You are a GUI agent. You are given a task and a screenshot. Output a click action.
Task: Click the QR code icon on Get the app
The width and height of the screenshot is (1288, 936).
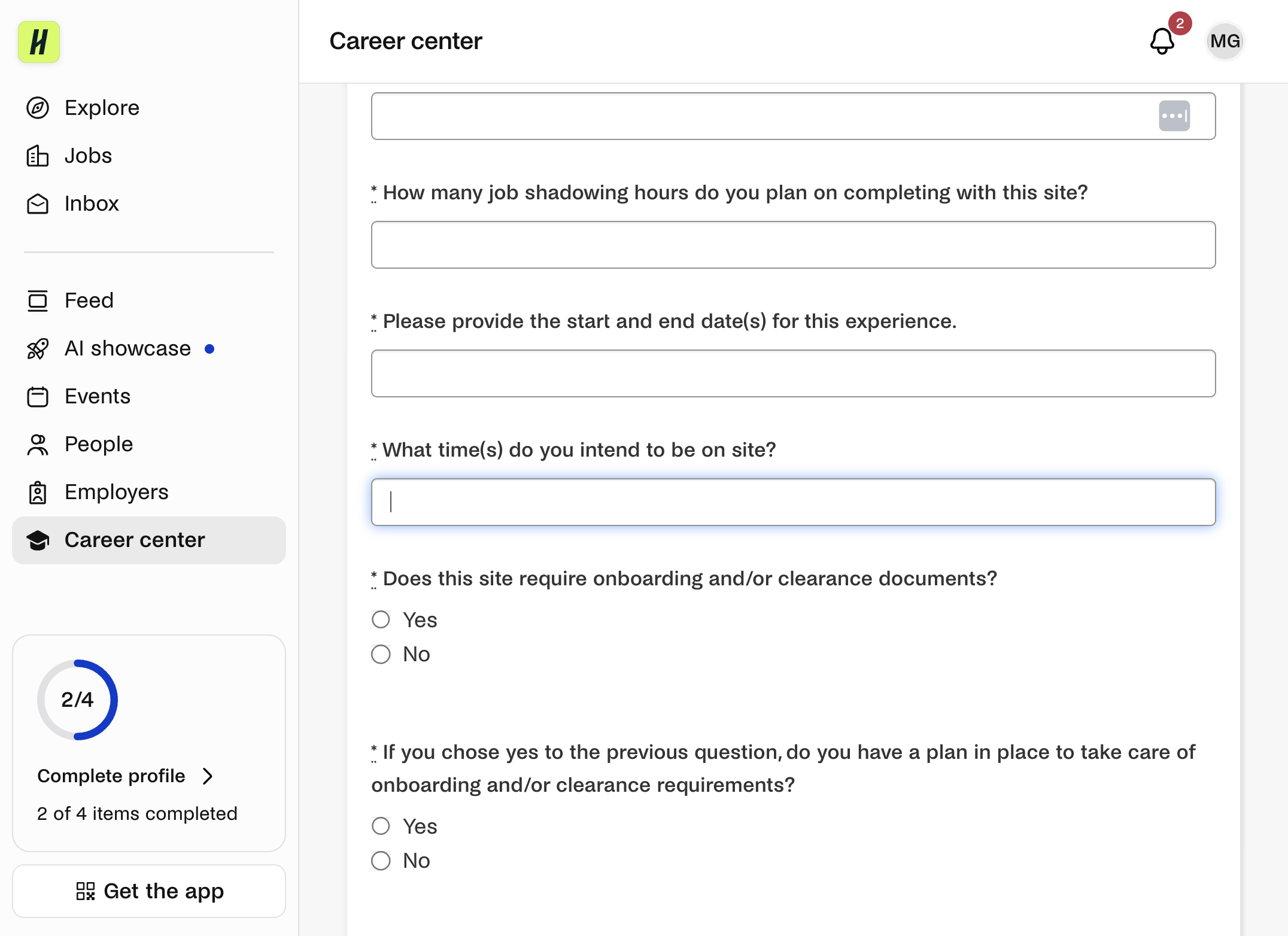86,891
